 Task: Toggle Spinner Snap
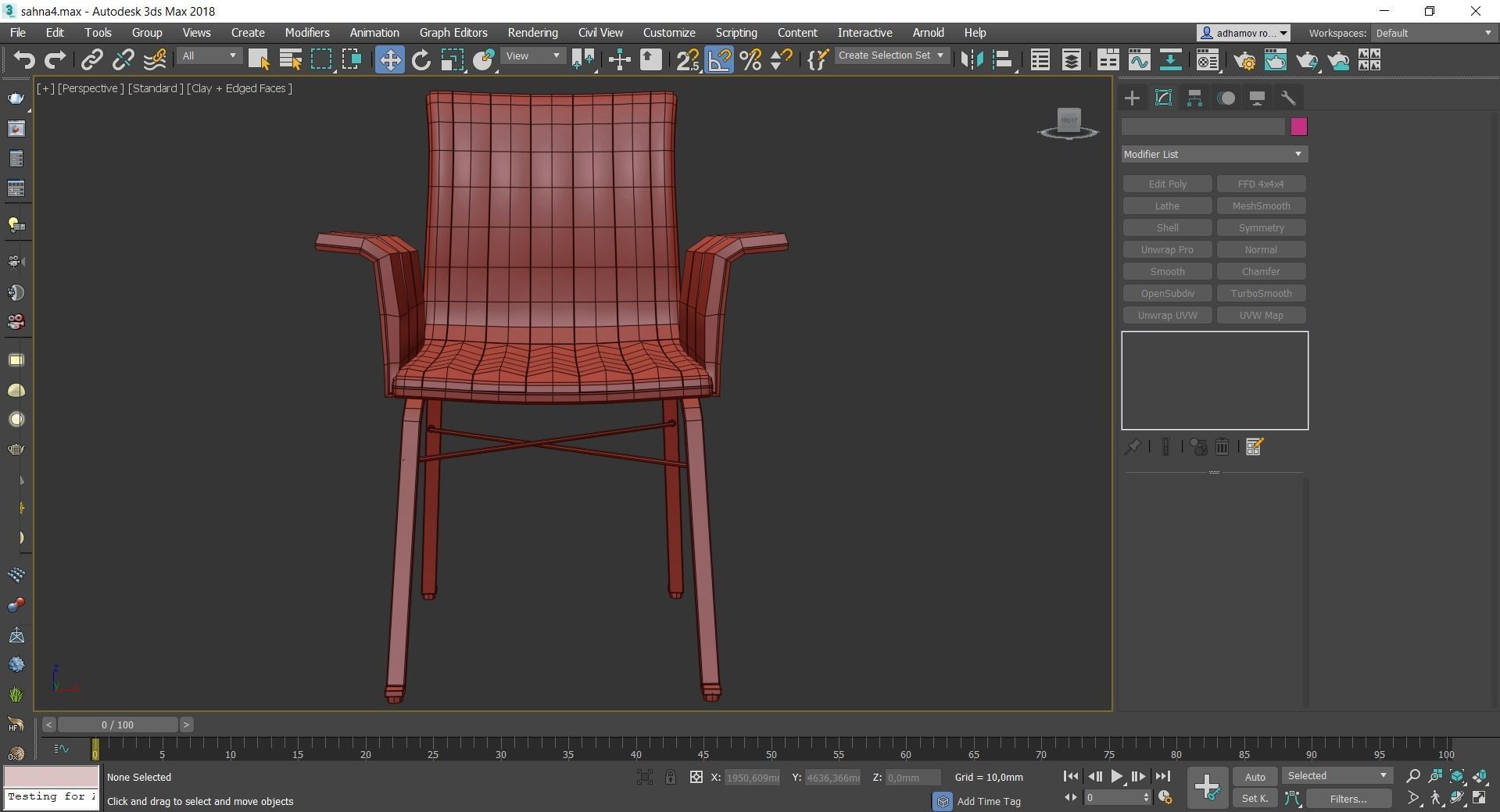781,59
